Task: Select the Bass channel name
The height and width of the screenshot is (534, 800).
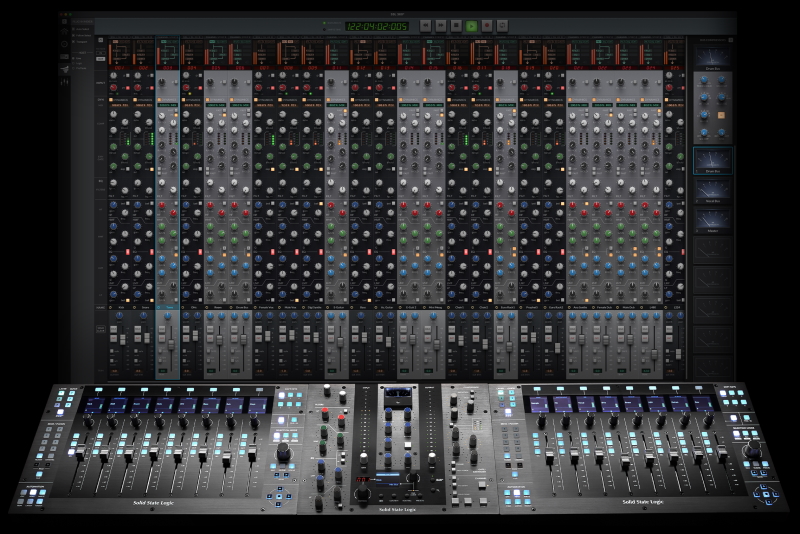Action: click(362, 308)
